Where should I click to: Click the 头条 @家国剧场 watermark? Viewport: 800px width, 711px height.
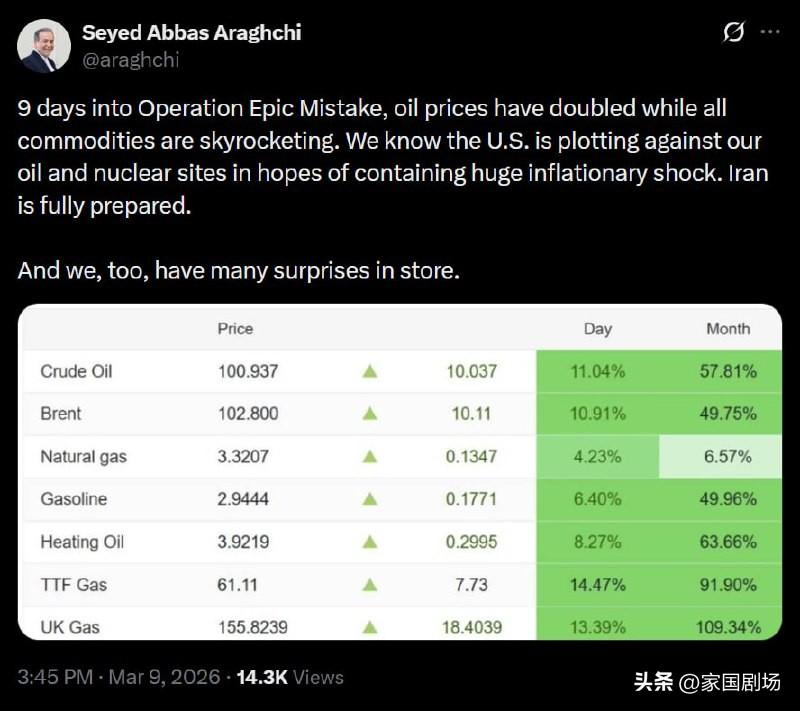point(706,683)
